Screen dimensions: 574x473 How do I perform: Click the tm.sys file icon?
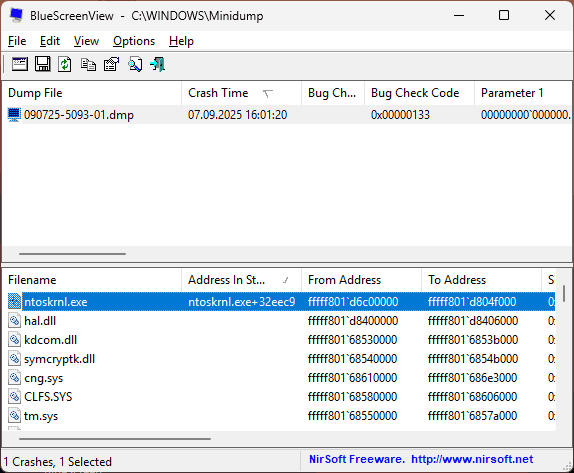pyautogui.click(x=14, y=416)
